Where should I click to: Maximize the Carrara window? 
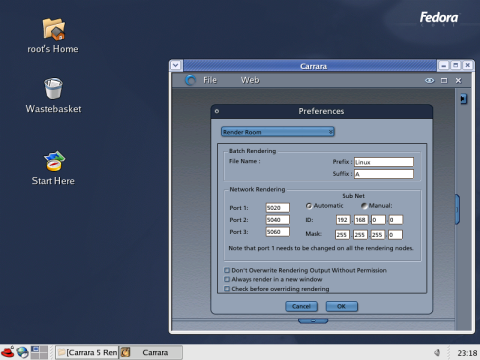tap(455, 66)
